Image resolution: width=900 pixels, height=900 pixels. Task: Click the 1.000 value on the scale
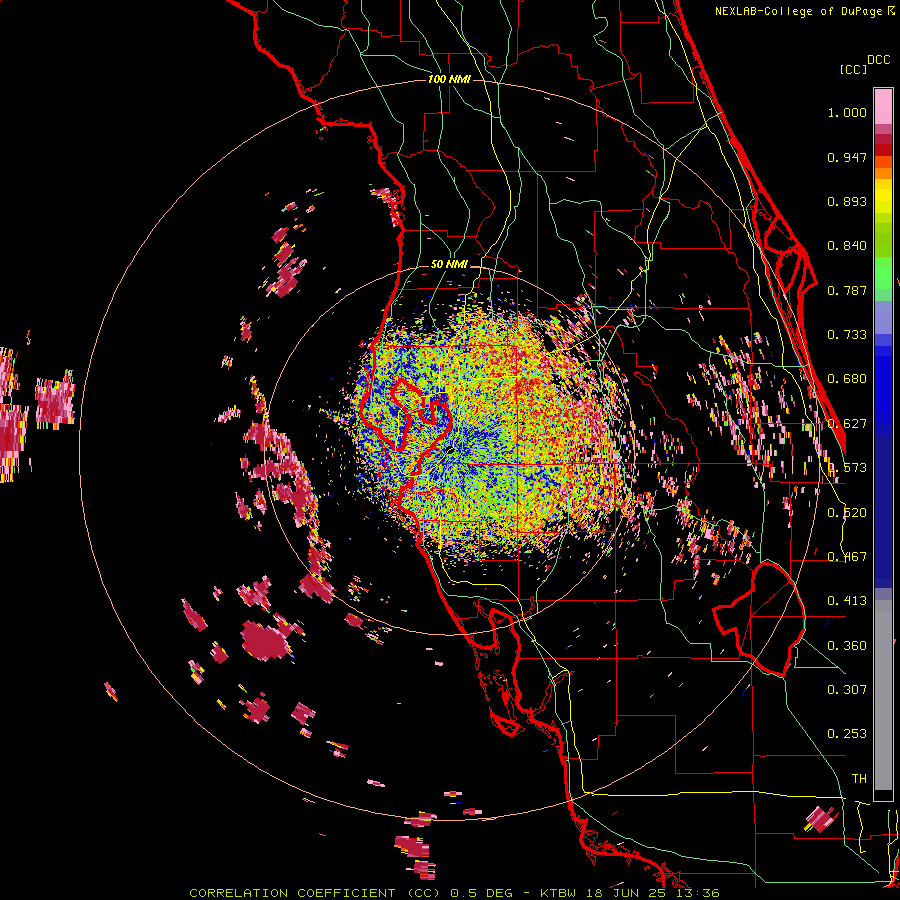(x=847, y=112)
